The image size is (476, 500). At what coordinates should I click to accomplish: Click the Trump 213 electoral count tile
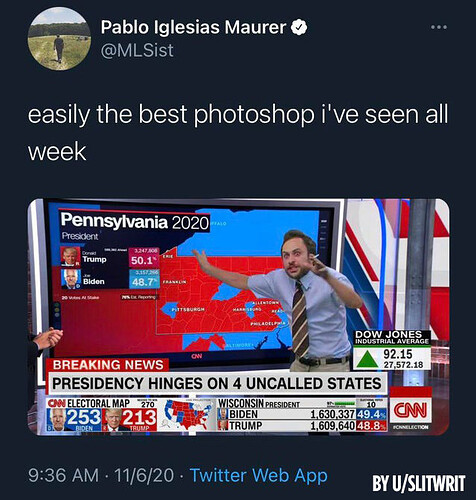(x=129, y=419)
